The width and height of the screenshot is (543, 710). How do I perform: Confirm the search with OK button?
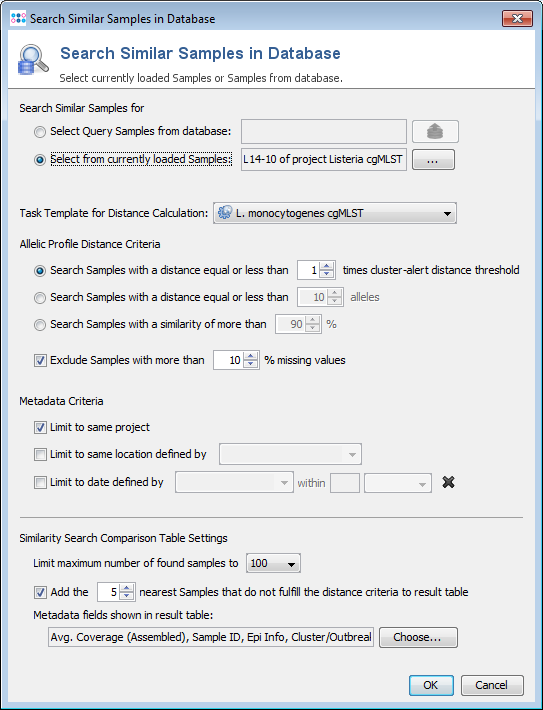pyautogui.click(x=431, y=685)
